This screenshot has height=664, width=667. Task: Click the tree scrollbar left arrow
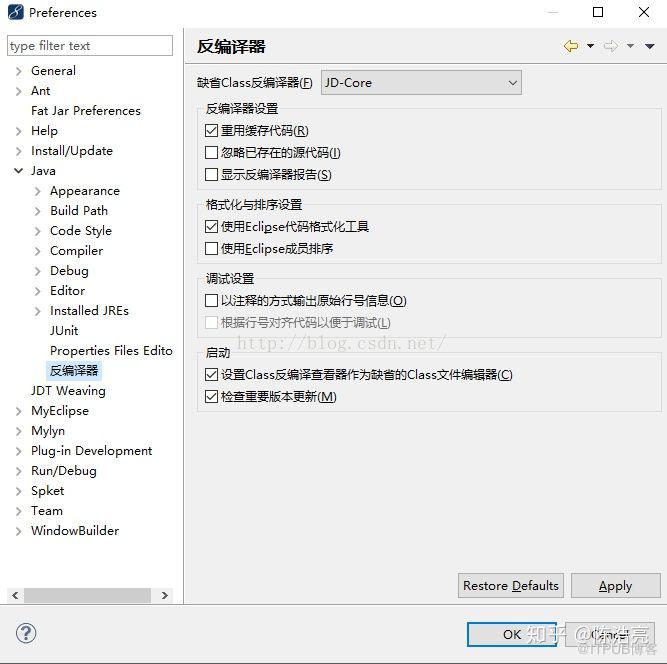pos(15,595)
